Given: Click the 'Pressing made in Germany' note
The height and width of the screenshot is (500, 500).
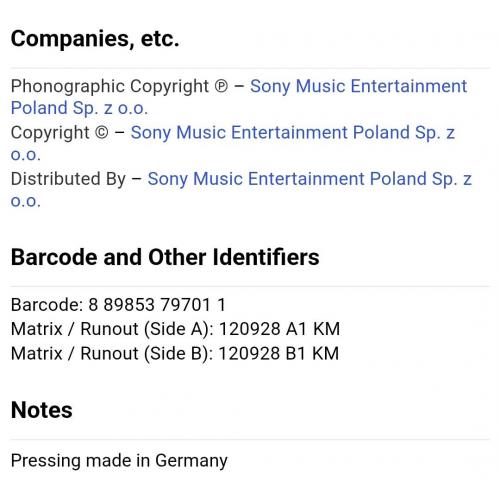Looking at the screenshot, I should [x=119, y=461].
